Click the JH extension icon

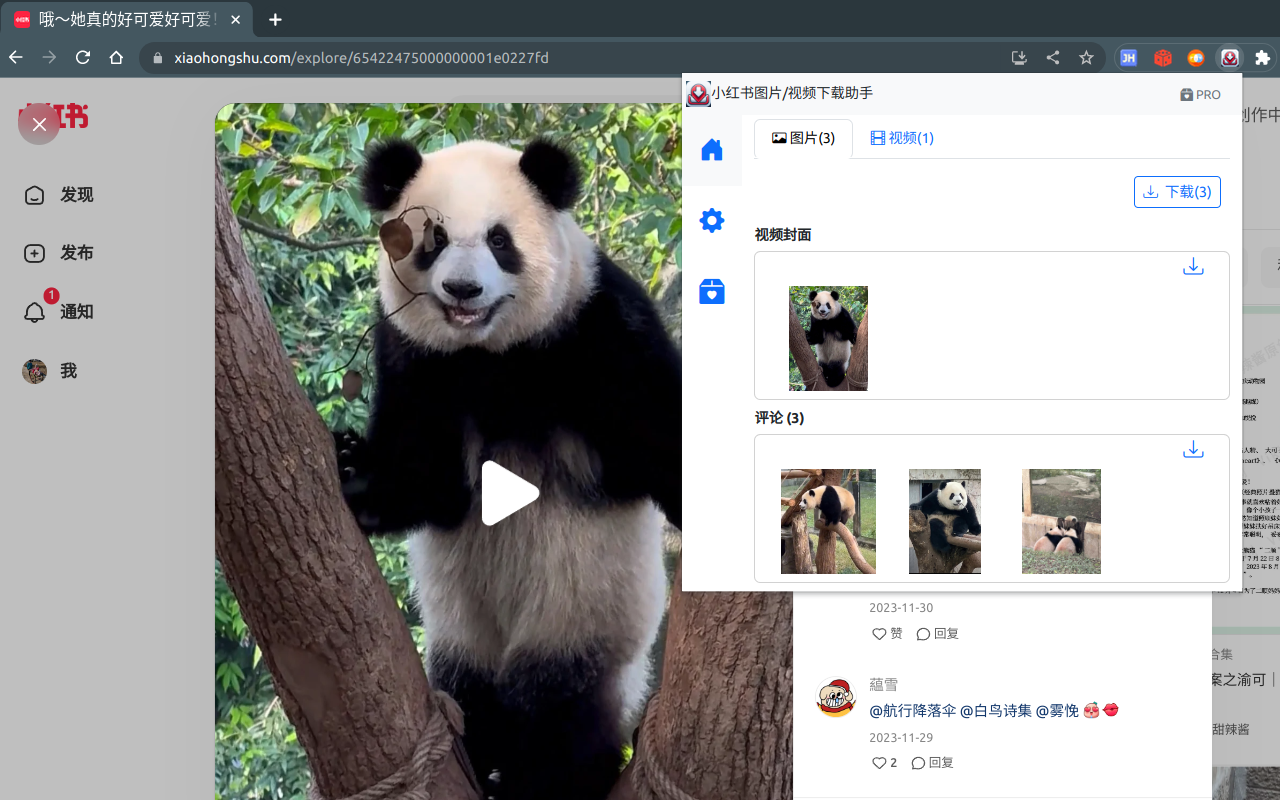1128,58
